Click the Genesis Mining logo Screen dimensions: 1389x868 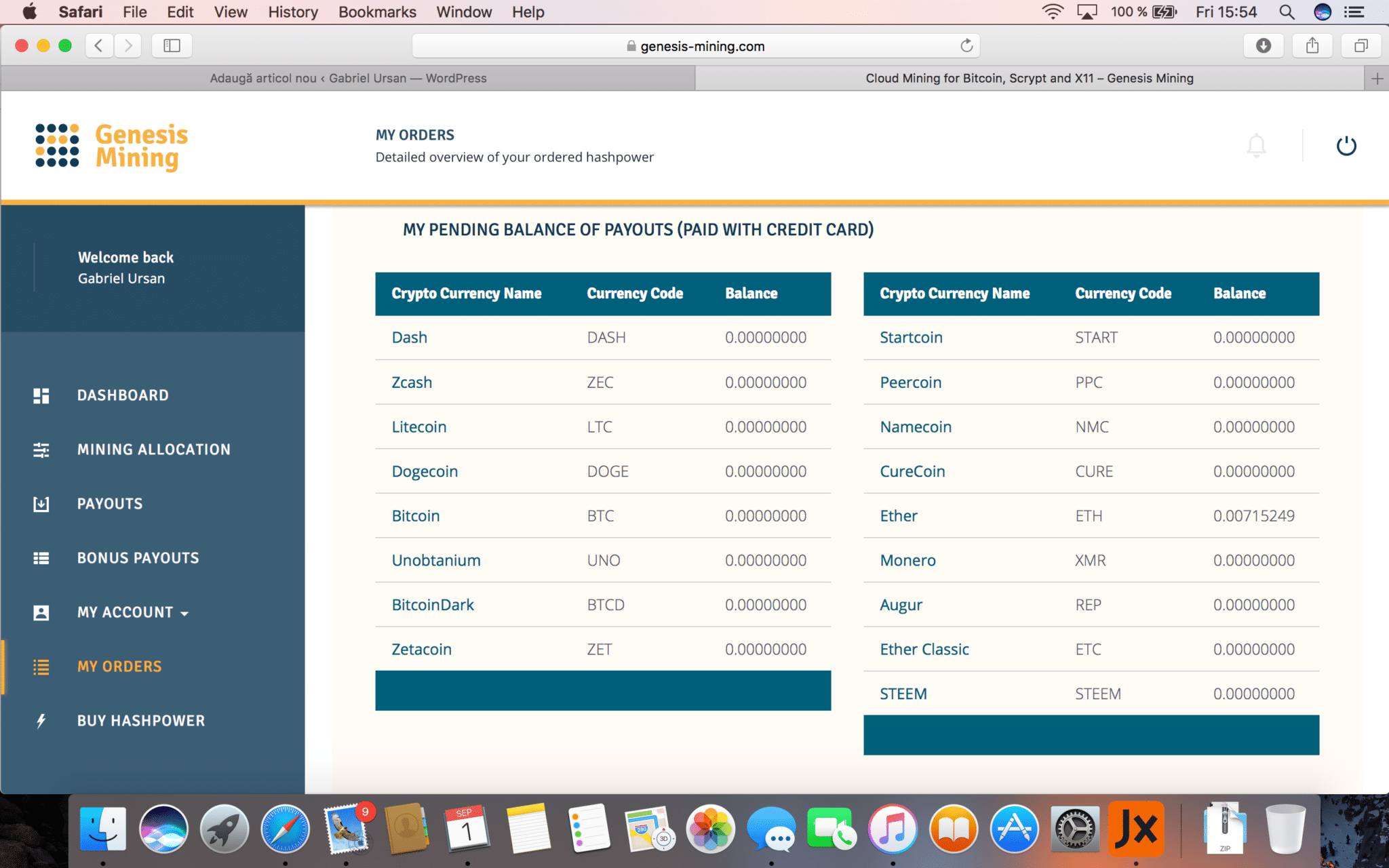(112, 146)
